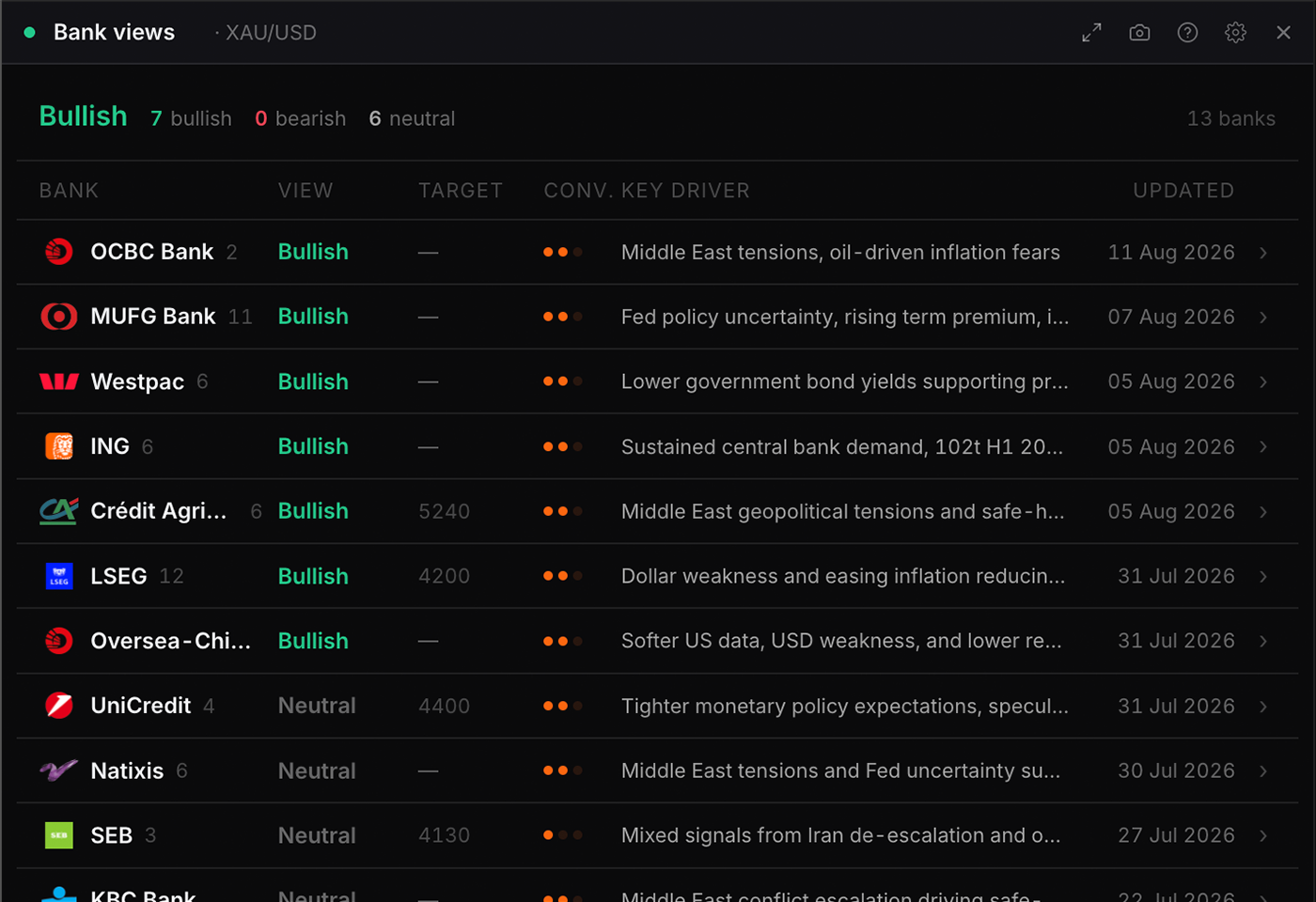This screenshot has width=1316, height=902.
Task: Click the Westpac logo icon
Action: (59, 381)
